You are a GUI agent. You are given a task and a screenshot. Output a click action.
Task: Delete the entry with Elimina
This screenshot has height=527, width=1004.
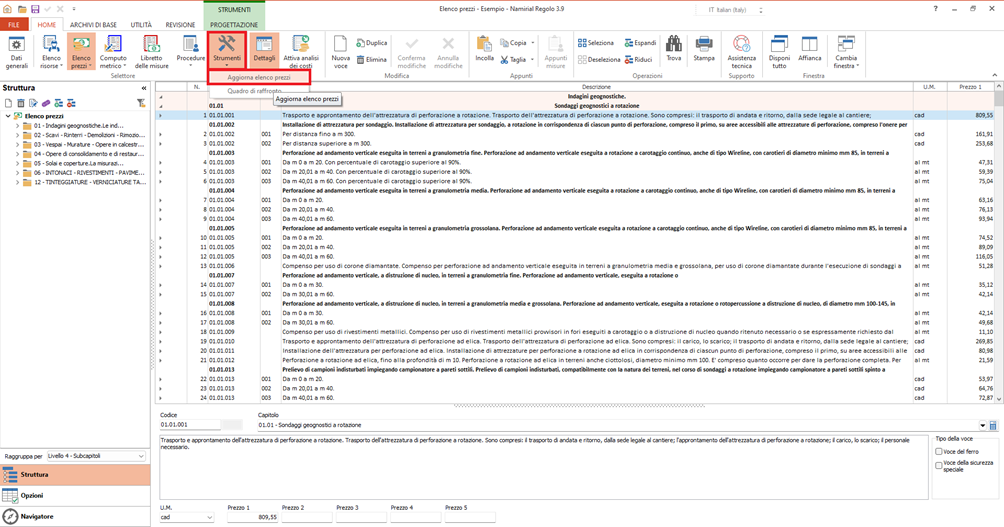[372, 60]
